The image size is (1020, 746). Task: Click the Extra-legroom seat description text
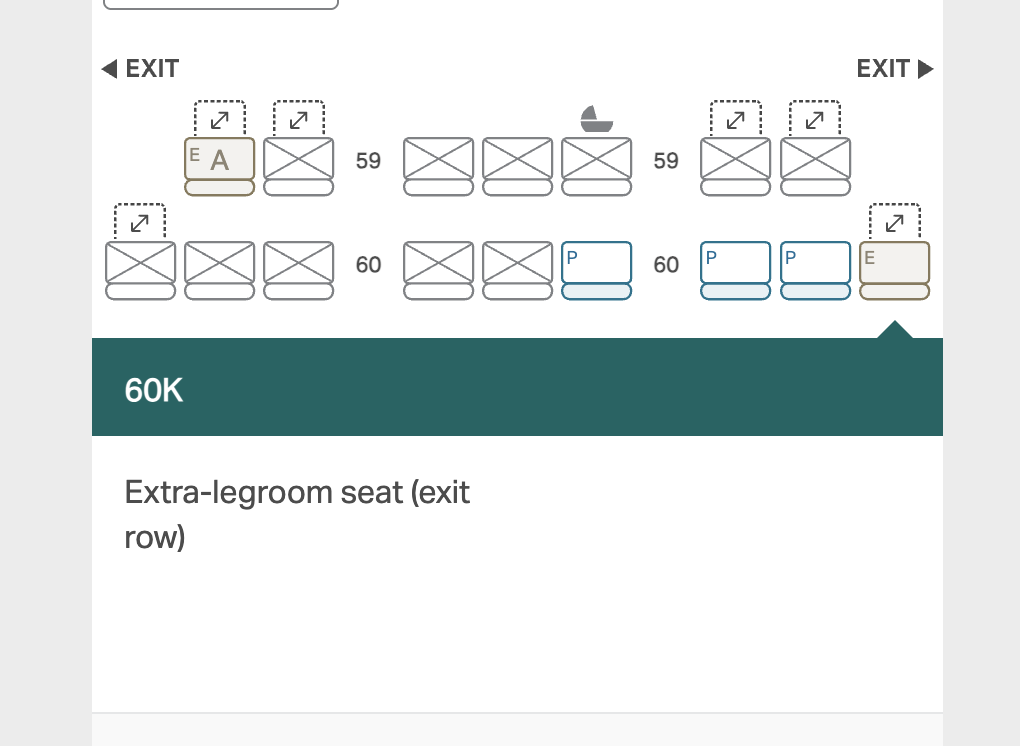297,514
